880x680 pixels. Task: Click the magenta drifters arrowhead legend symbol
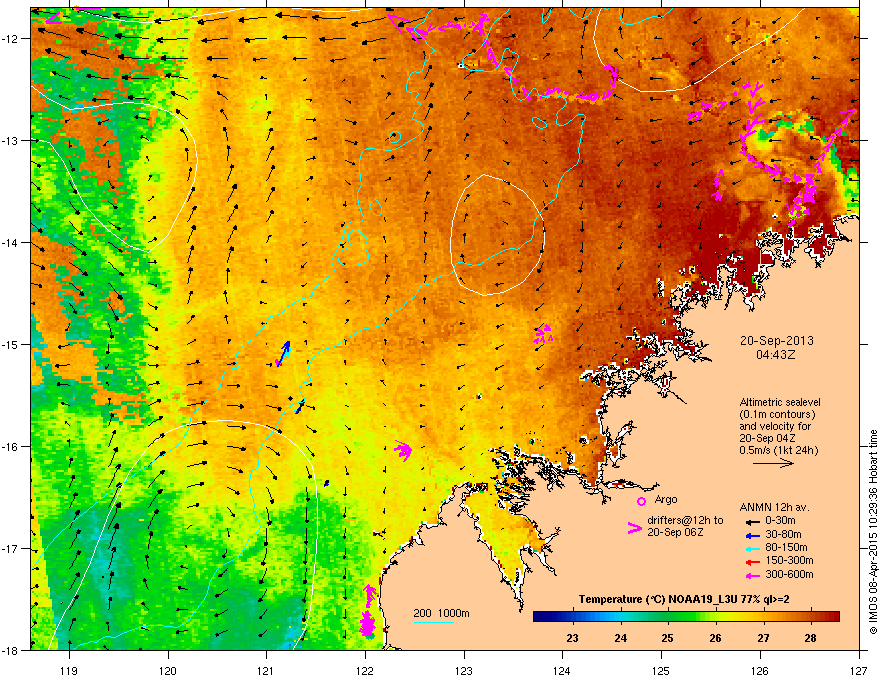pos(635,528)
